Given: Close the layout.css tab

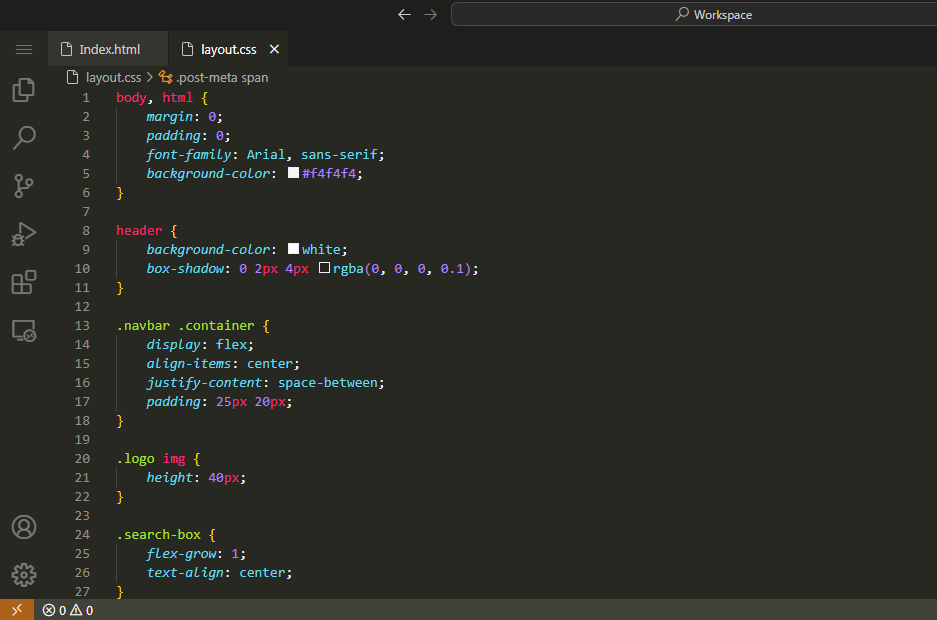Looking at the screenshot, I should (274, 49).
